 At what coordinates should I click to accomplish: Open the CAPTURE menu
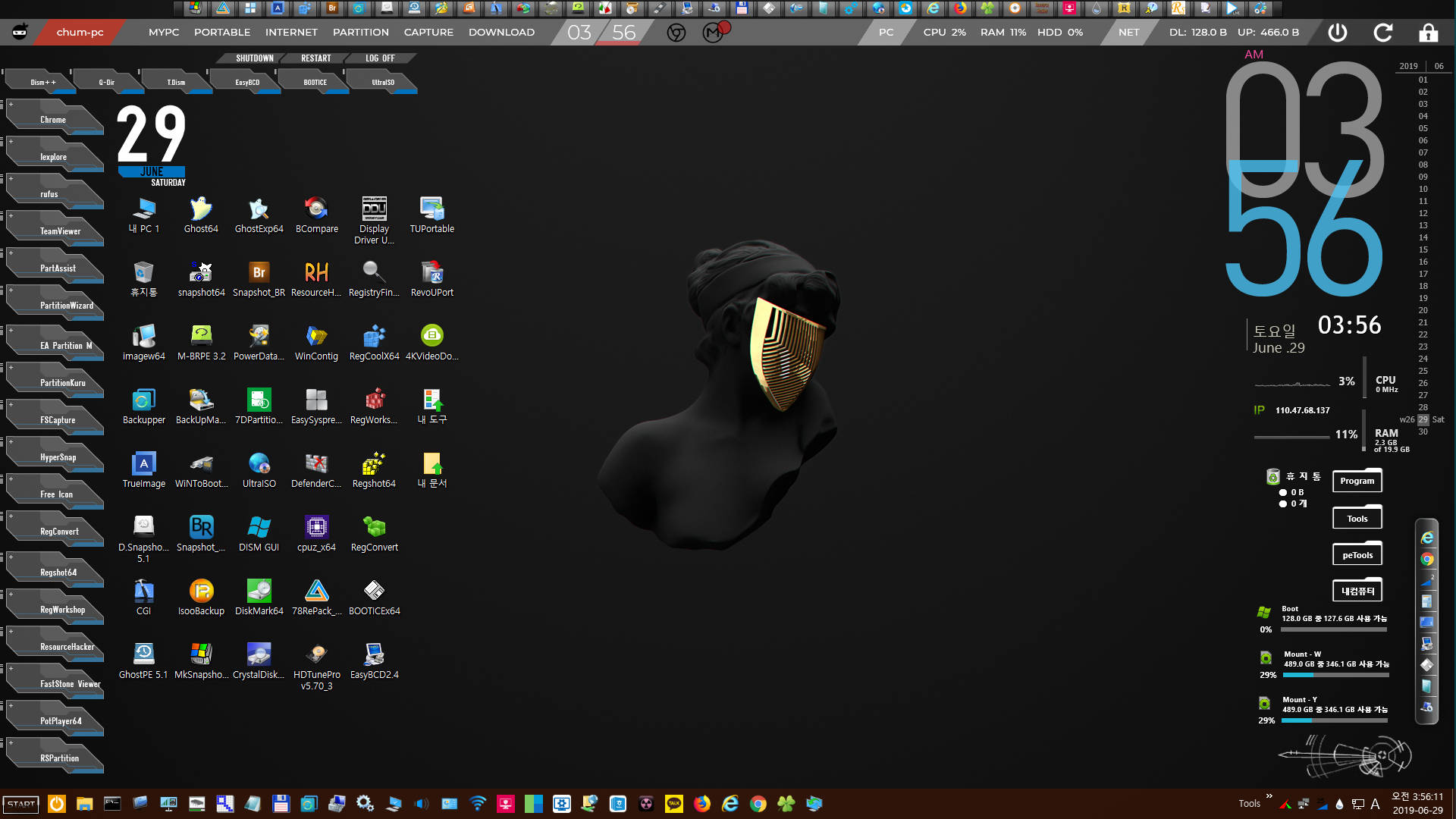click(428, 33)
